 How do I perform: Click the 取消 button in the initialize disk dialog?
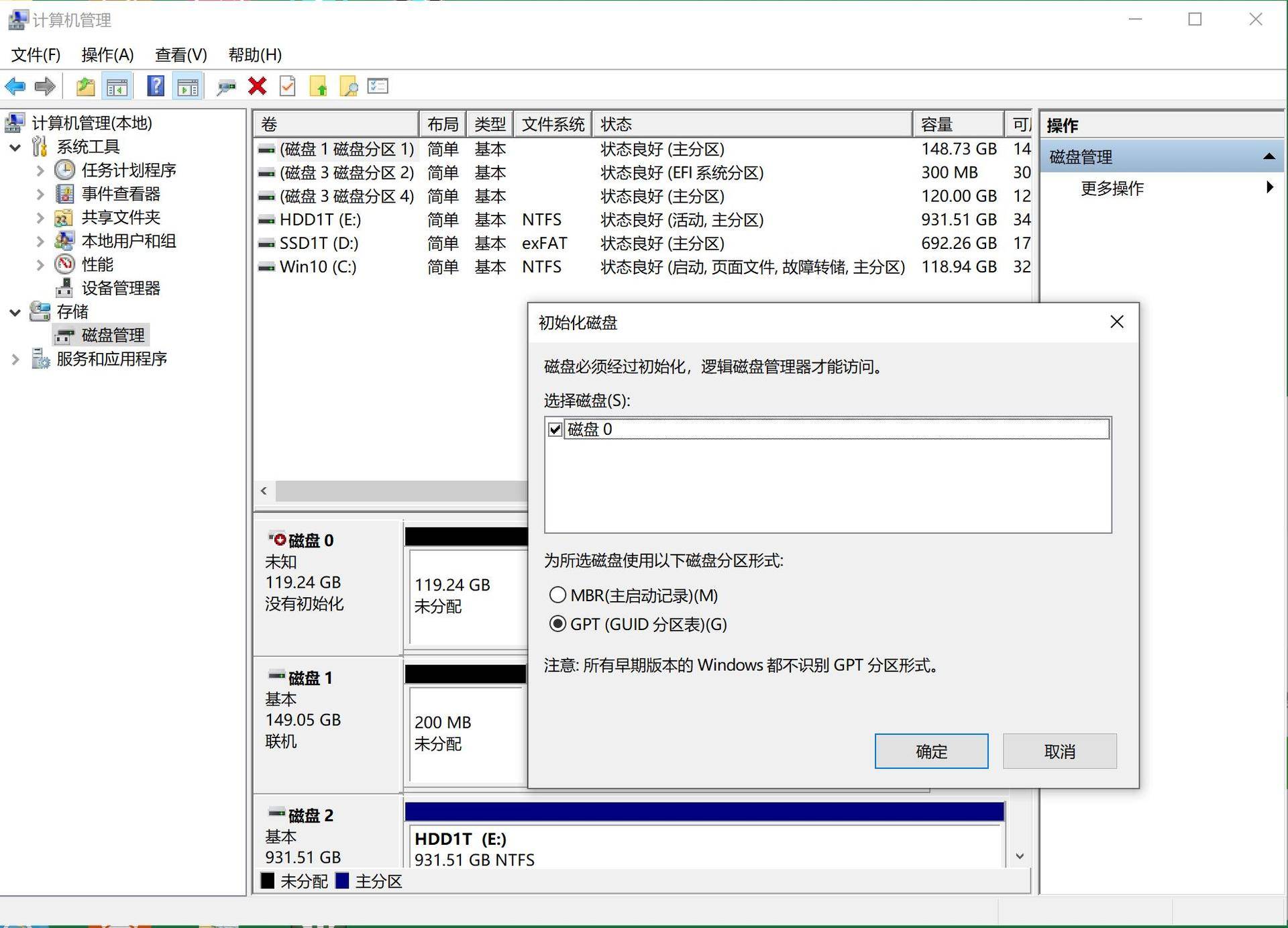pyautogui.click(x=1059, y=751)
